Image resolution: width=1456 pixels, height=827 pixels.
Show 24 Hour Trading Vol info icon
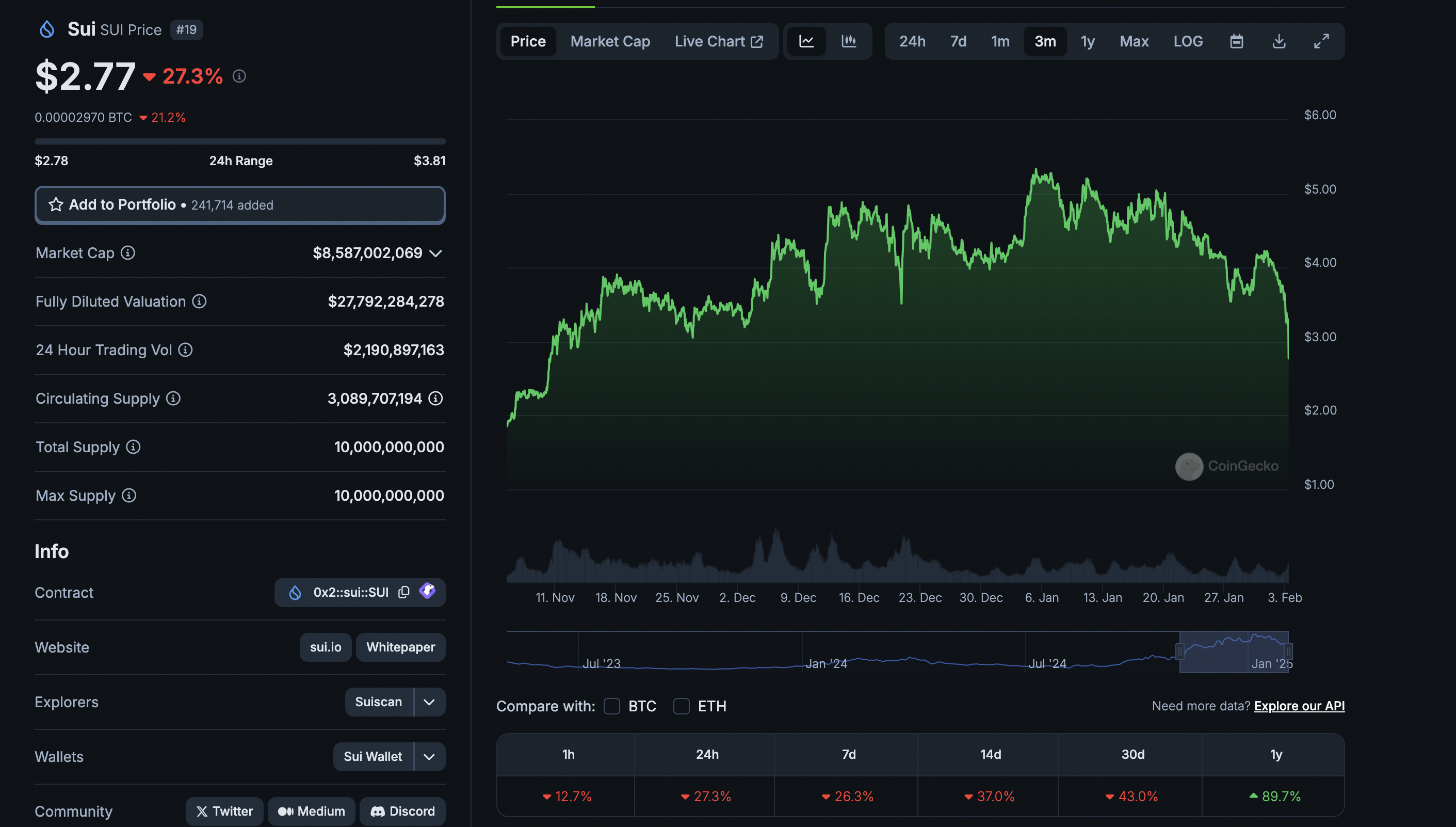[x=186, y=350]
